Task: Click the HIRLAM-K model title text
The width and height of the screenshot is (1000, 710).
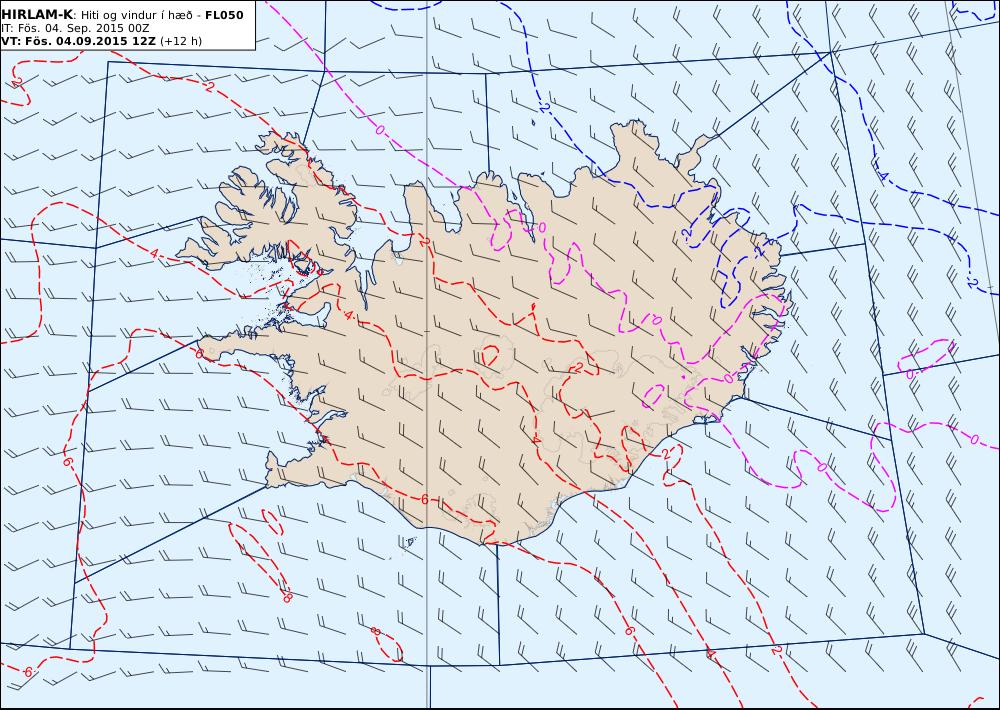Action: click(x=37, y=15)
